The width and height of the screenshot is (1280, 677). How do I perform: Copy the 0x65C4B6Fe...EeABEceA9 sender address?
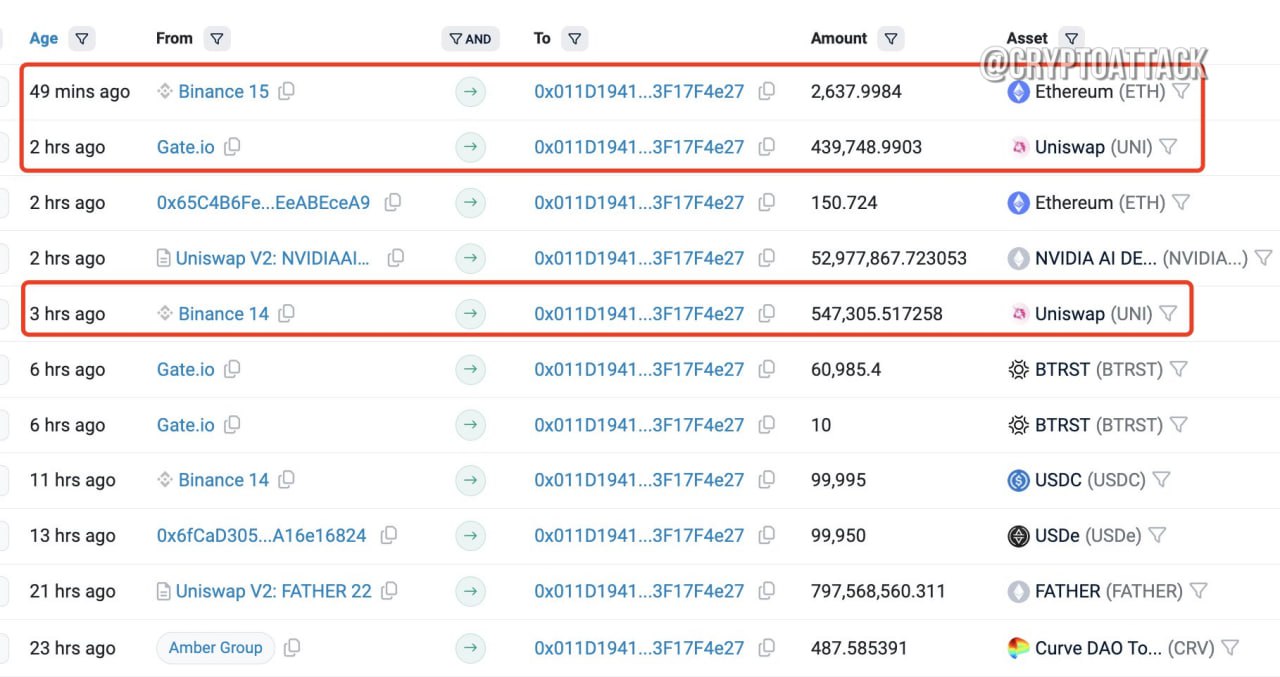(392, 202)
